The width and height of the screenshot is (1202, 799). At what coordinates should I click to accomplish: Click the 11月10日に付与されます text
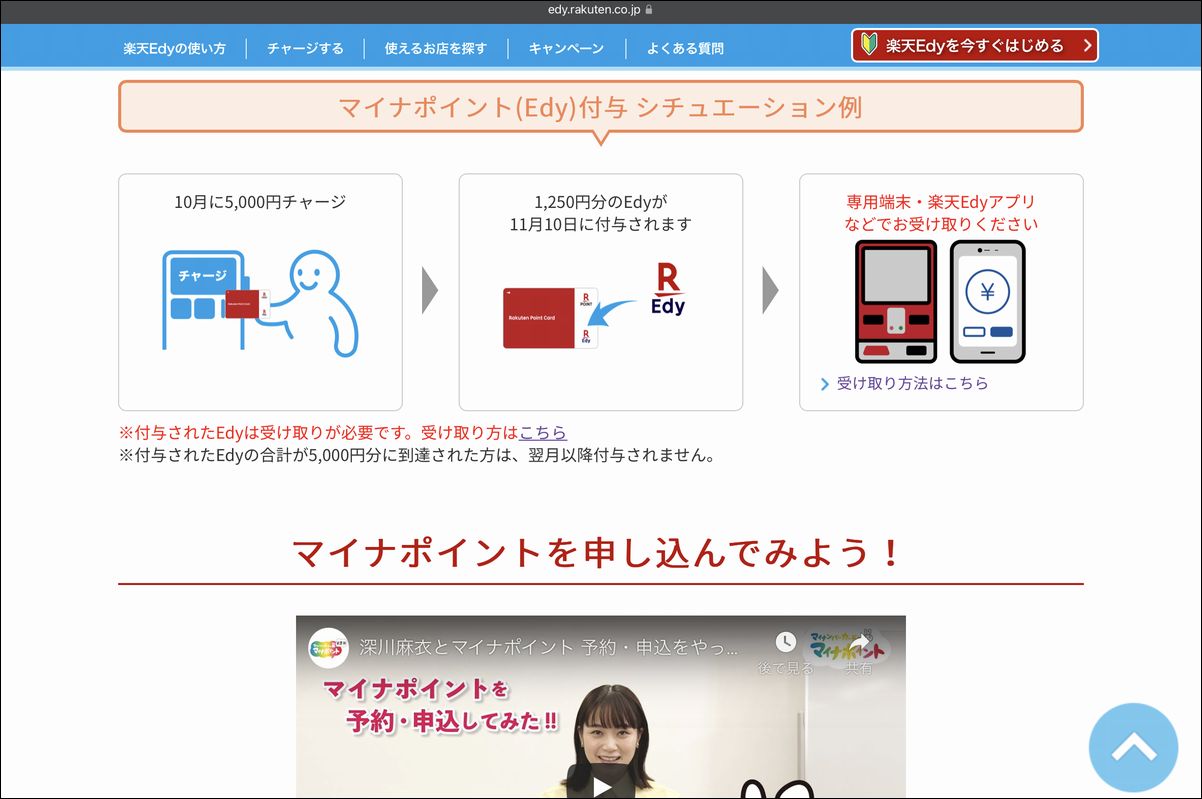point(601,225)
